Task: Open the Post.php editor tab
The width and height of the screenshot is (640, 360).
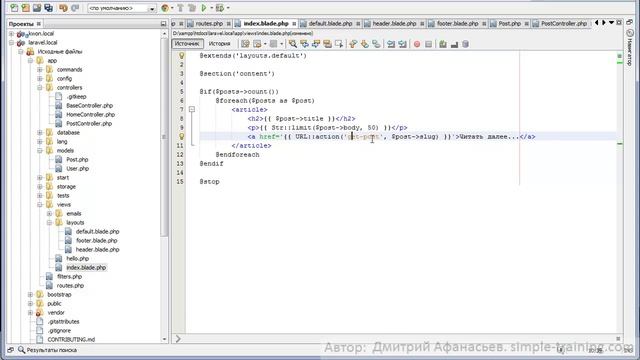Action: (509, 24)
